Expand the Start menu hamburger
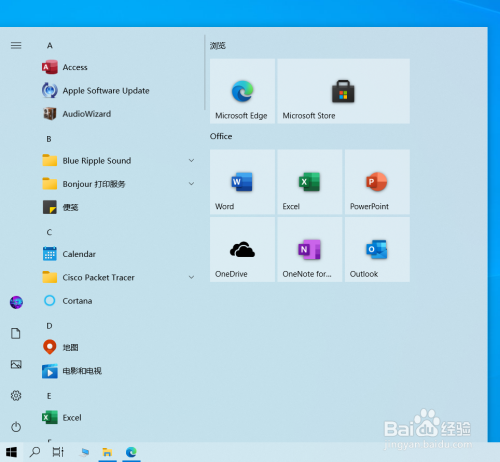The width and height of the screenshot is (500, 462). (x=16, y=45)
